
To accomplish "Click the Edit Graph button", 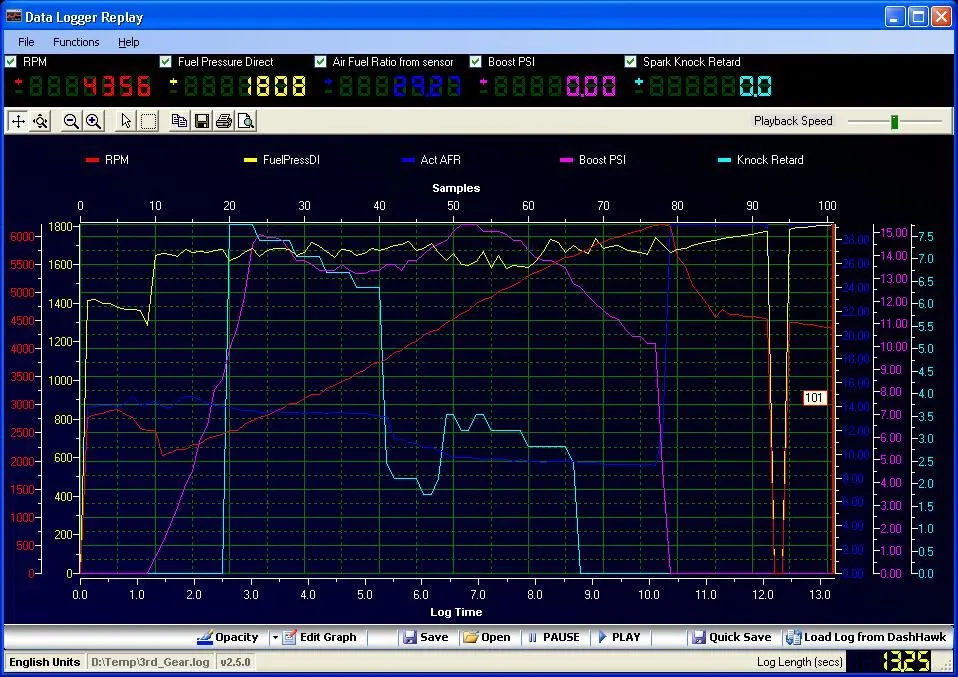I will click(320, 637).
